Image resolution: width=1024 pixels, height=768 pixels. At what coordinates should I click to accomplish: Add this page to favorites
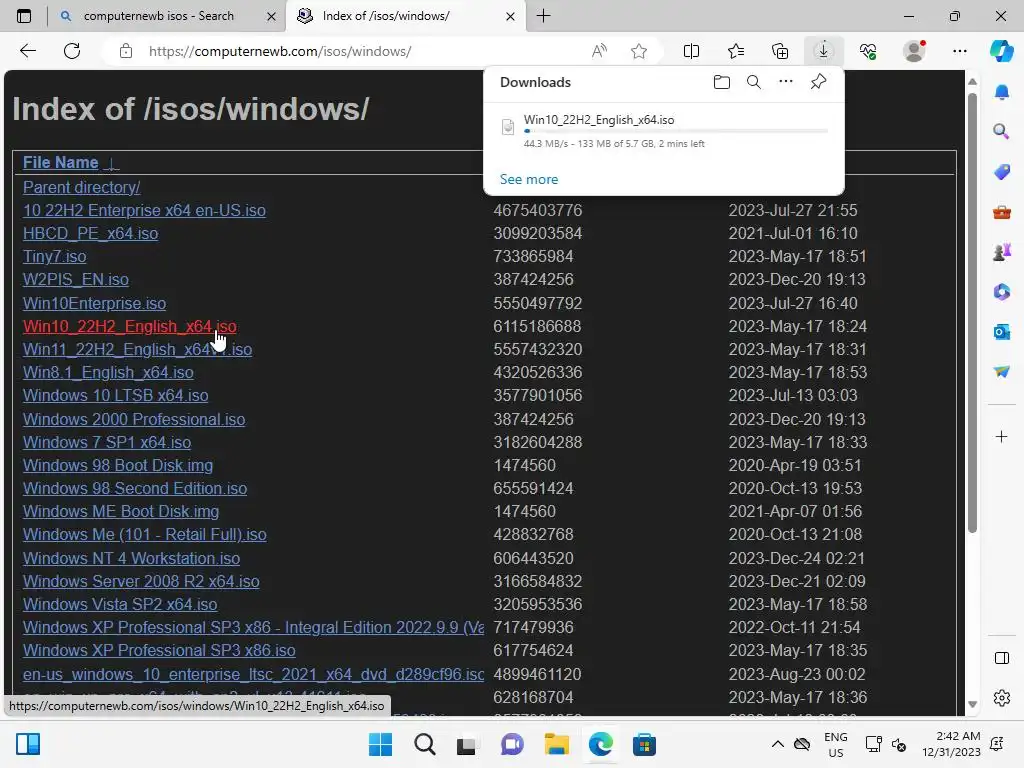[x=639, y=51]
